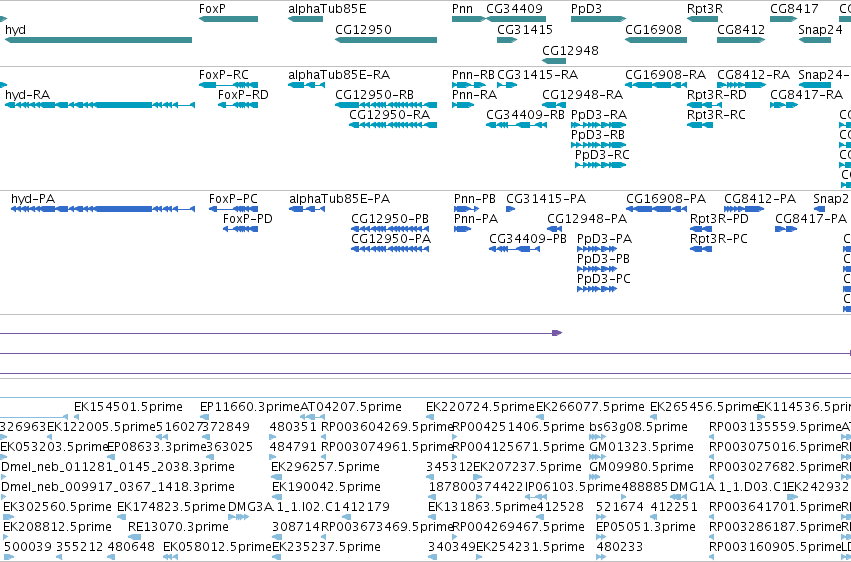Select the Rpt3R gene label
The image size is (851, 562).
coord(705,9)
